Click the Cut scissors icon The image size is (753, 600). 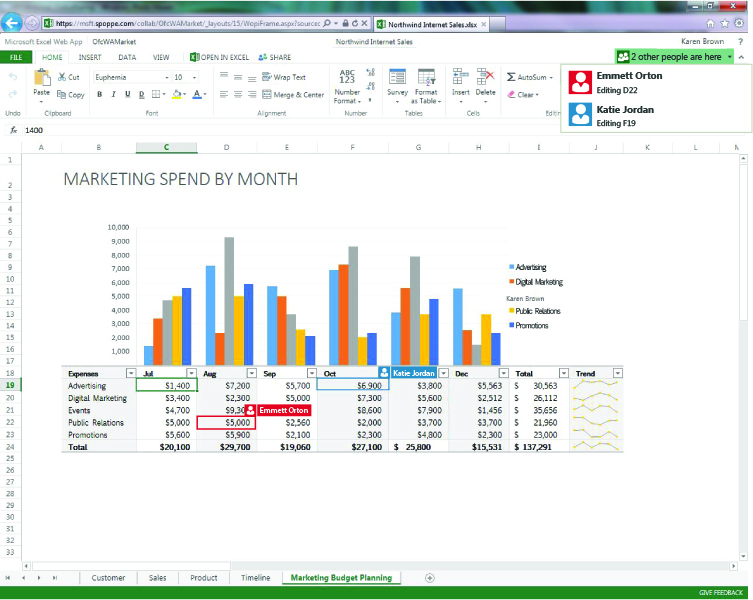62,77
